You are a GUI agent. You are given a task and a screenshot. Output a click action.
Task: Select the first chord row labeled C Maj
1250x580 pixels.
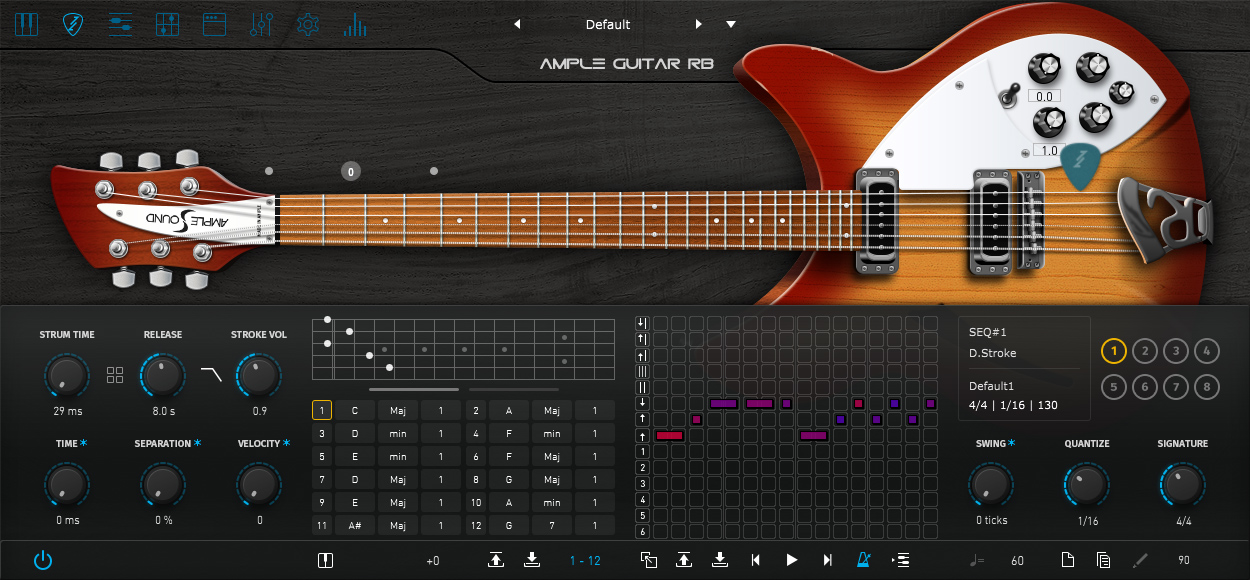(355, 410)
